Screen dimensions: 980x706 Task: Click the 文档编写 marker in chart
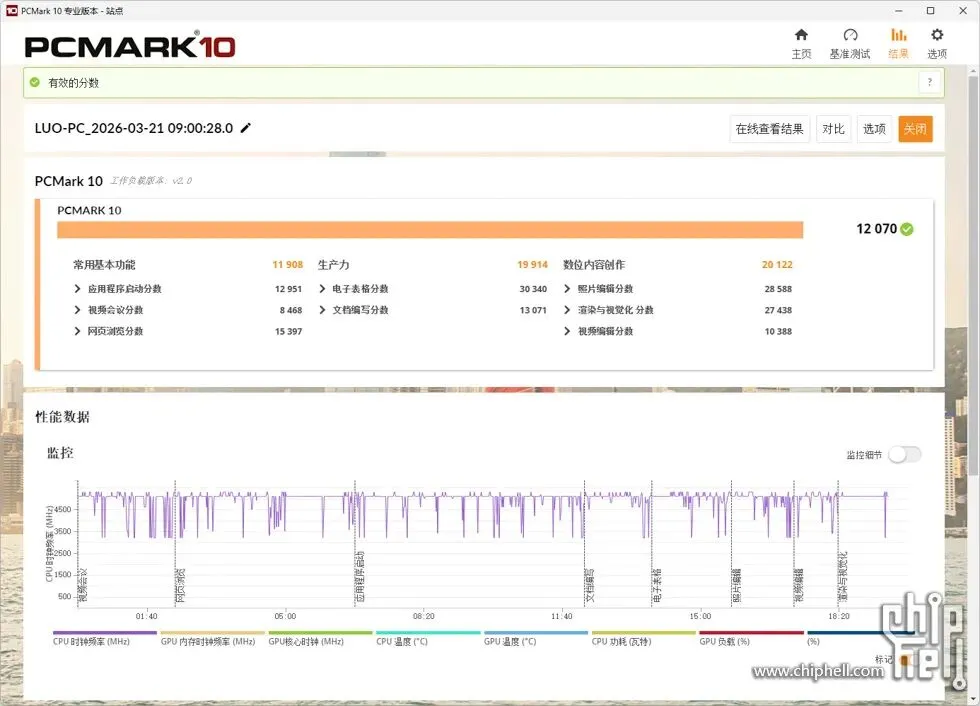590,585
